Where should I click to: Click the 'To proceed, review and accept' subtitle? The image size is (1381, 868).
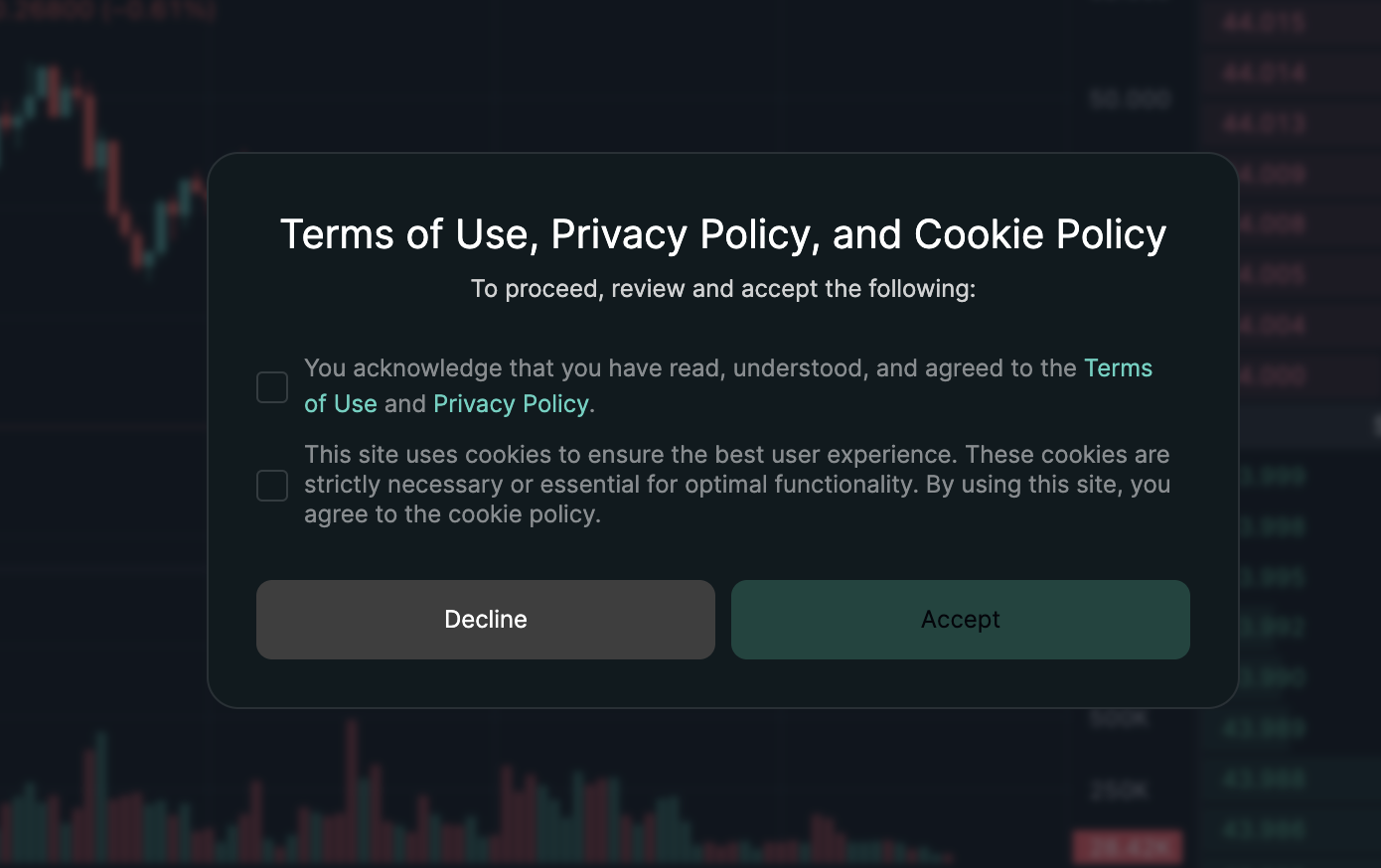723,289
